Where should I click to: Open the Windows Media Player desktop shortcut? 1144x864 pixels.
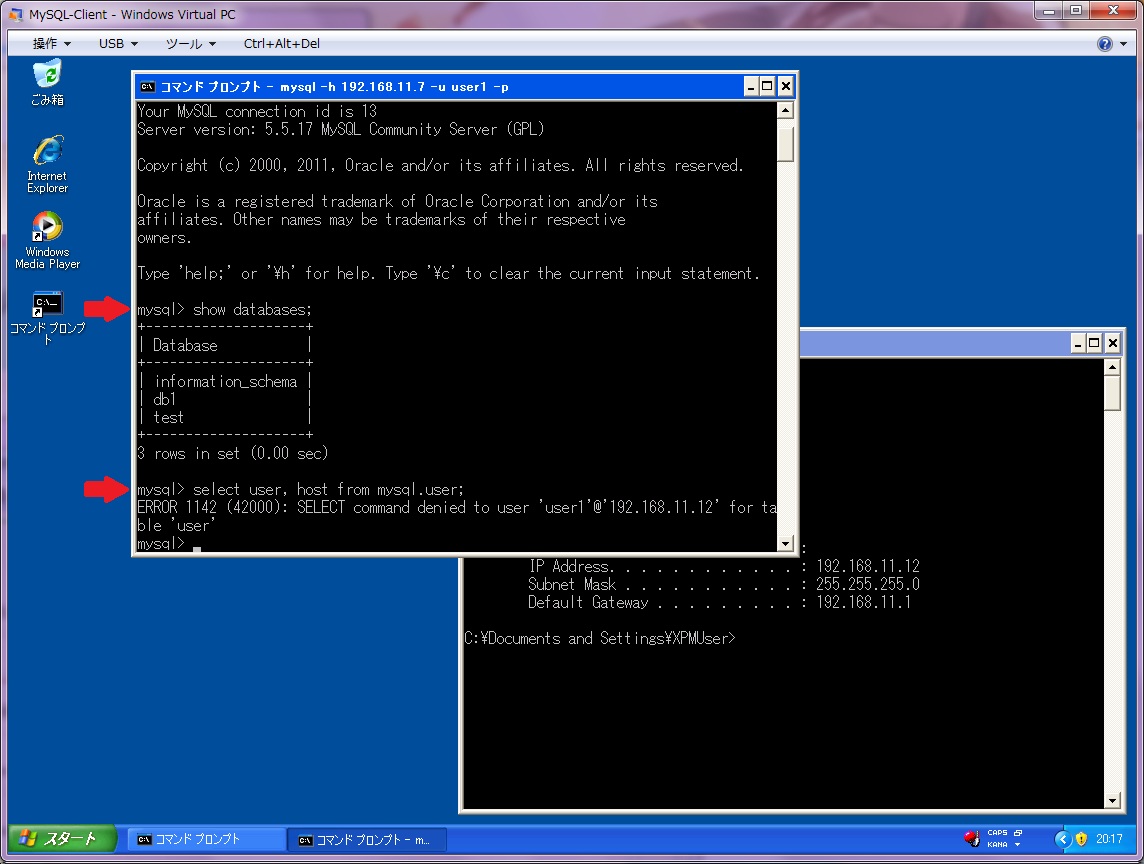[47, 241]
